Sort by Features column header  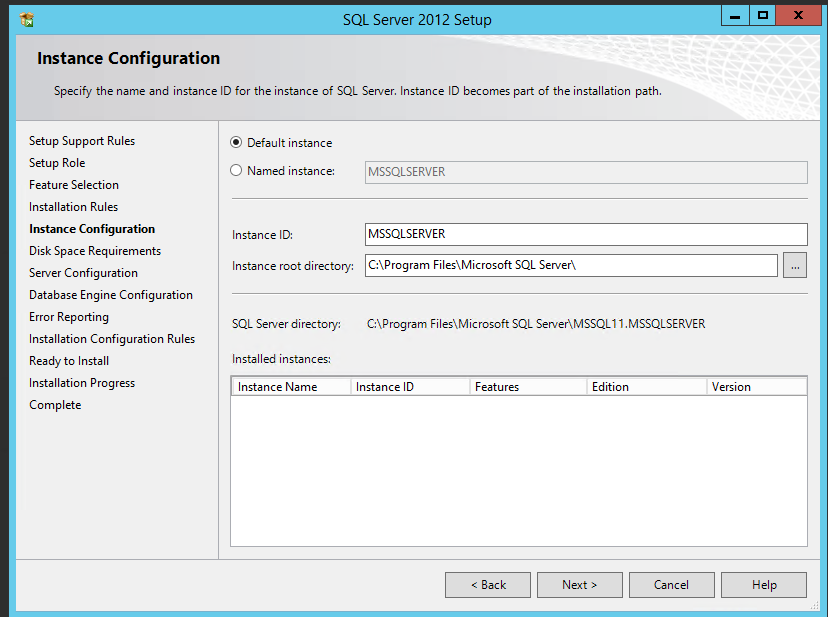(529, 387)
